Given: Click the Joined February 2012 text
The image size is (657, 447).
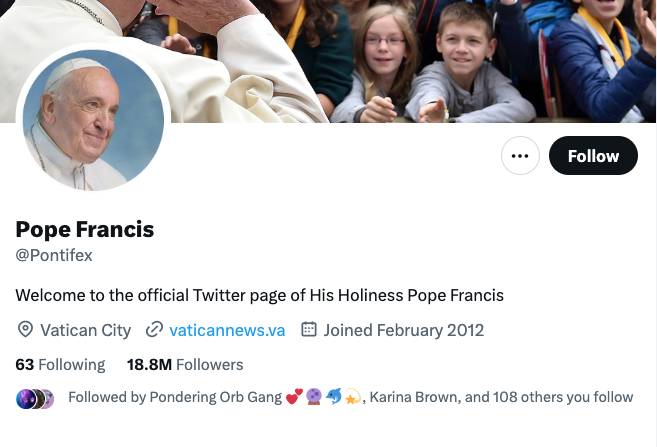Looking at the screenshot, I should [x=404, y=330].
